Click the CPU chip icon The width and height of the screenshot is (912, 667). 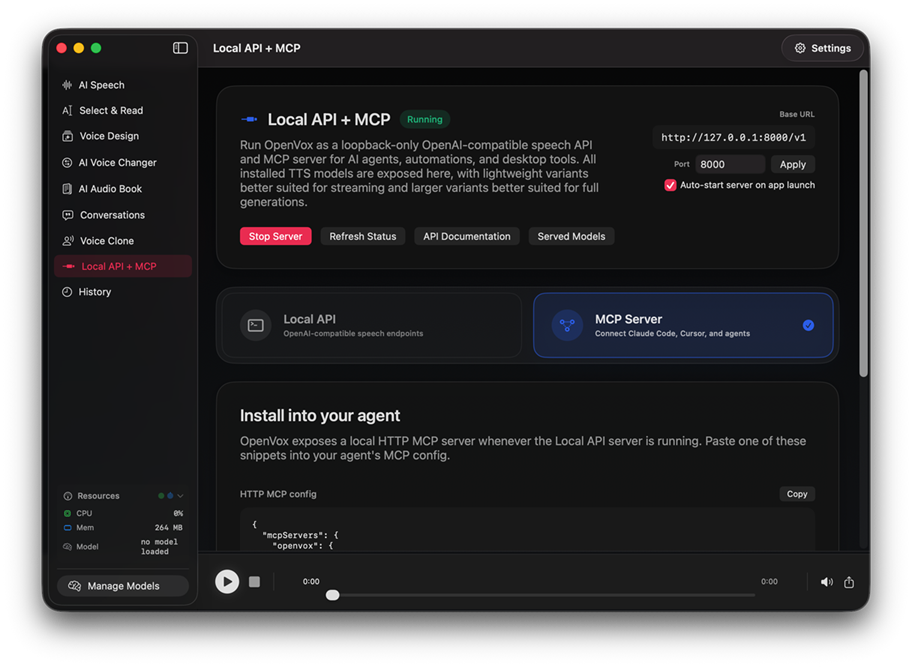tap(67, 513)
